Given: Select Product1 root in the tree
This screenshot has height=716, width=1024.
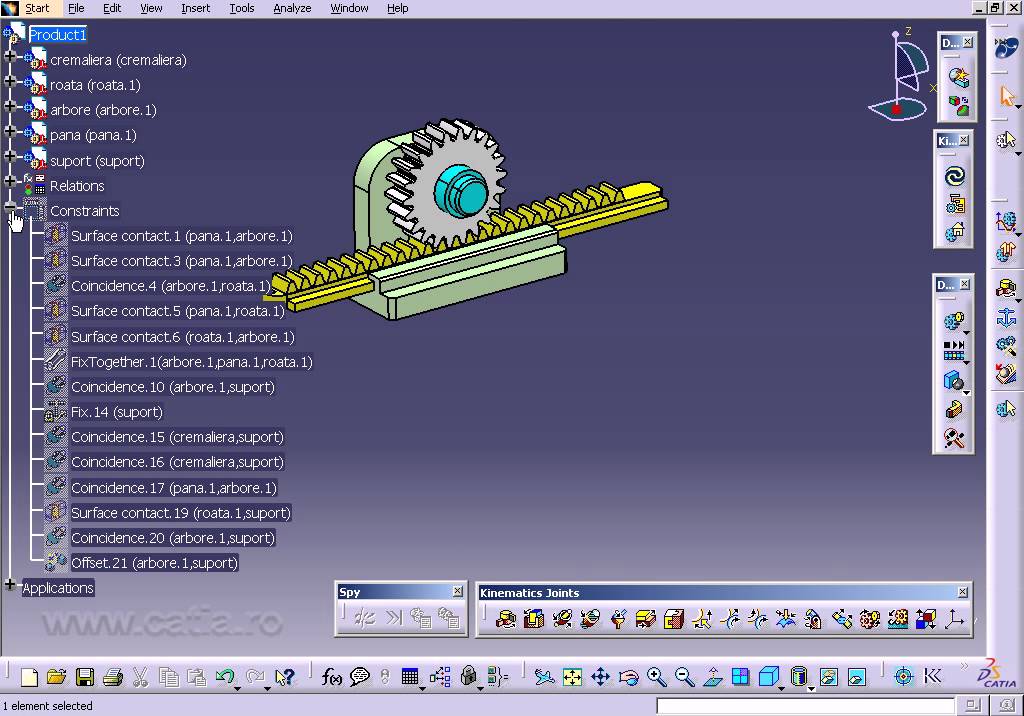Looking at the screenshot, I should point(57,35).
